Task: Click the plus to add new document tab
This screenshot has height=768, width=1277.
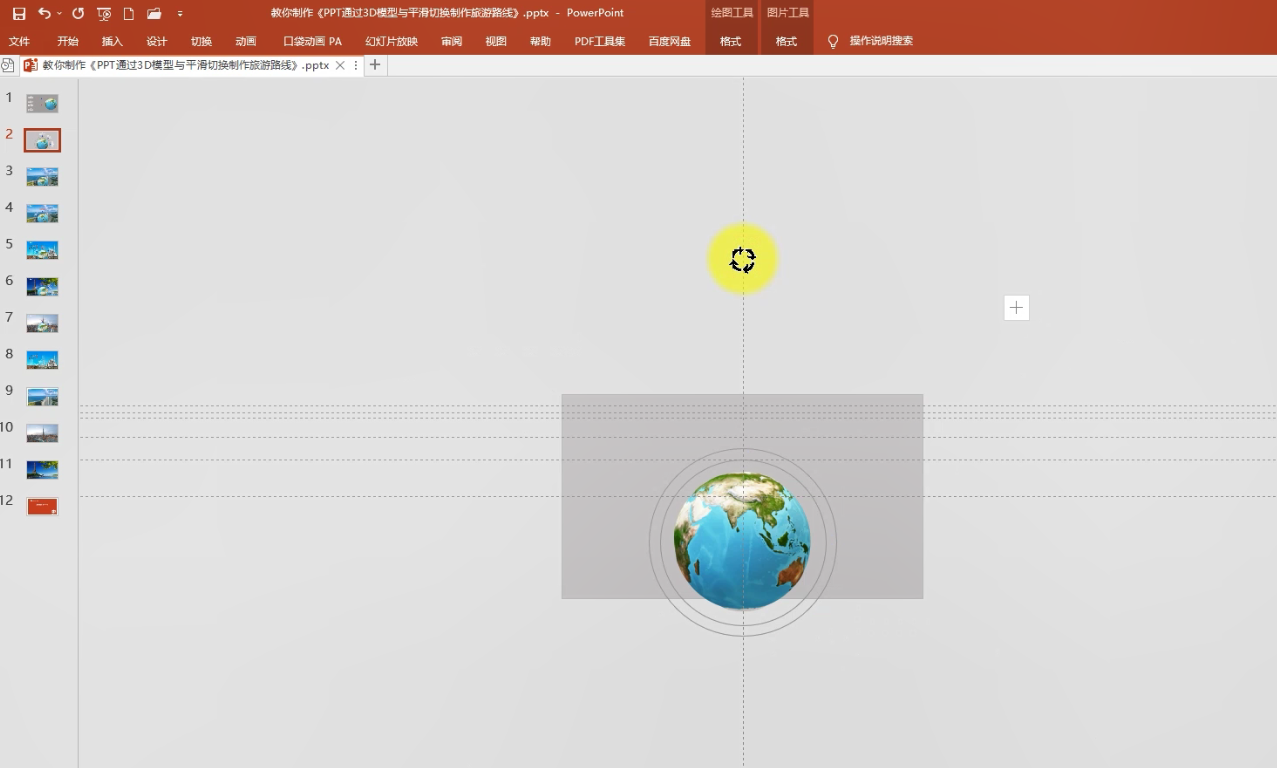Action: click(375, 65)
